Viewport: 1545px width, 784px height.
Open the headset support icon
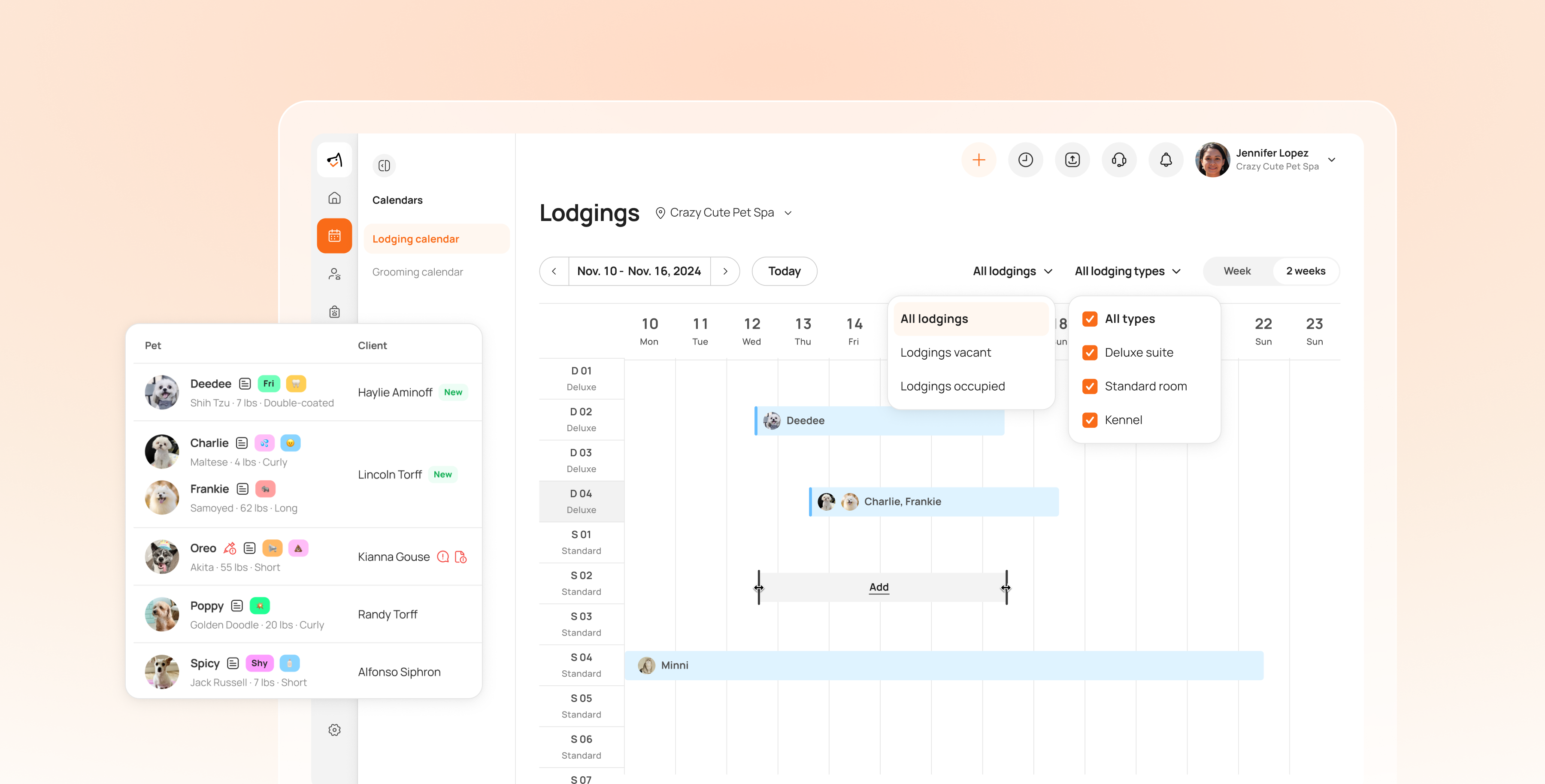(1119, 160)
